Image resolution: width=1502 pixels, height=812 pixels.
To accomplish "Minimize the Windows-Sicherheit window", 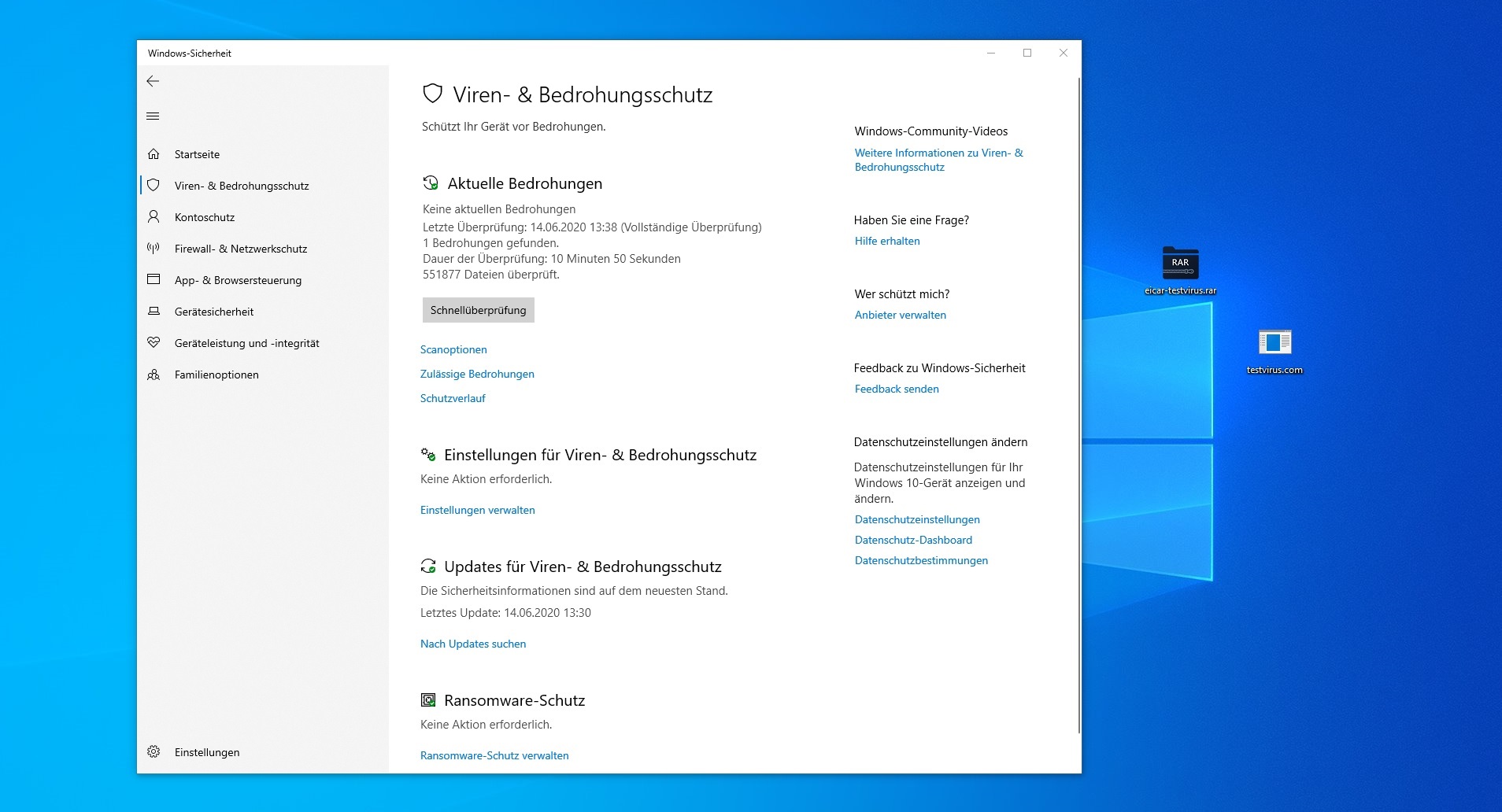I will pos(991,53).
